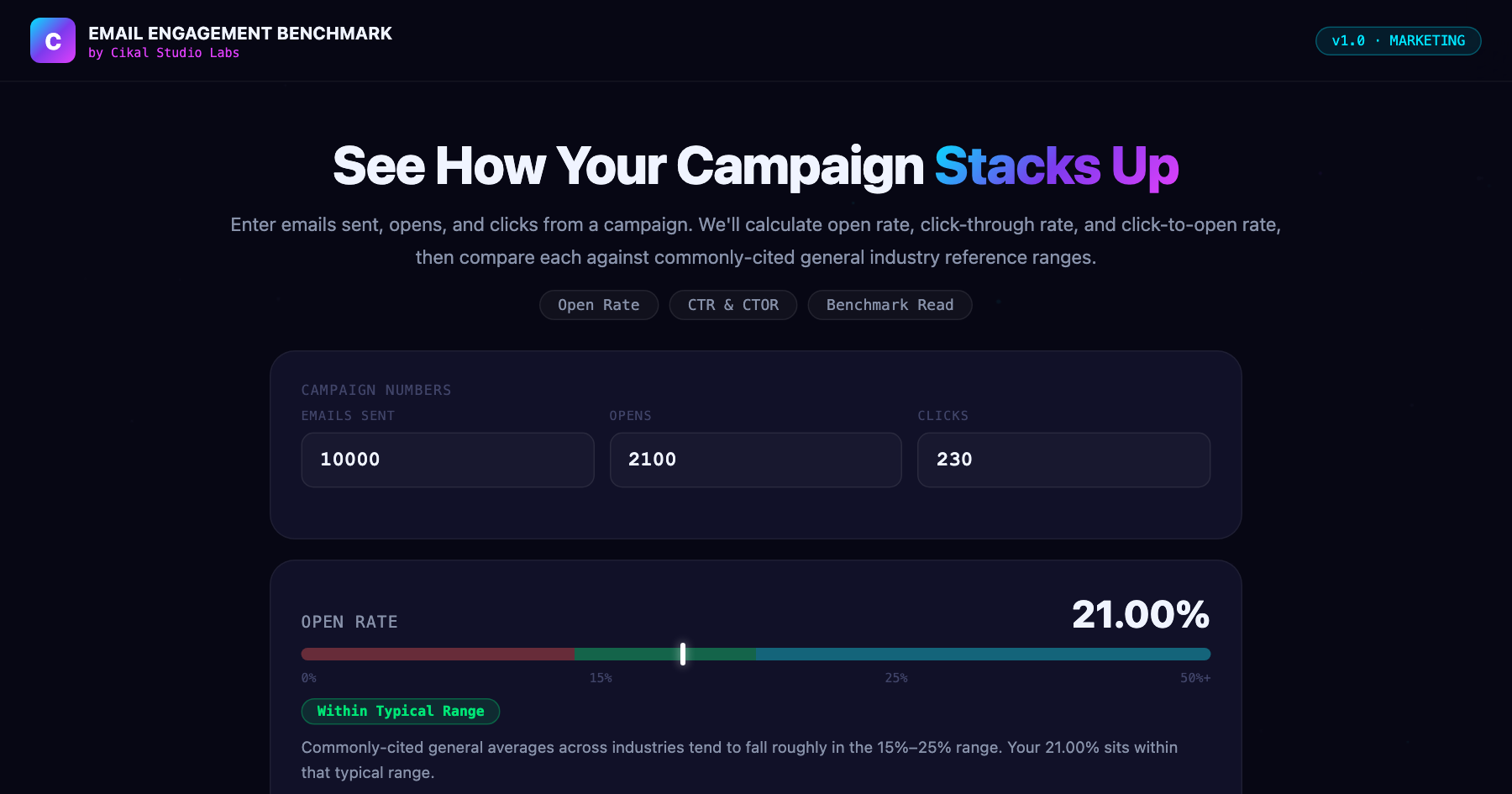The image size is (1512, 794).
Task: Click the Within Typical Range badge
Action: pos(401,711)
